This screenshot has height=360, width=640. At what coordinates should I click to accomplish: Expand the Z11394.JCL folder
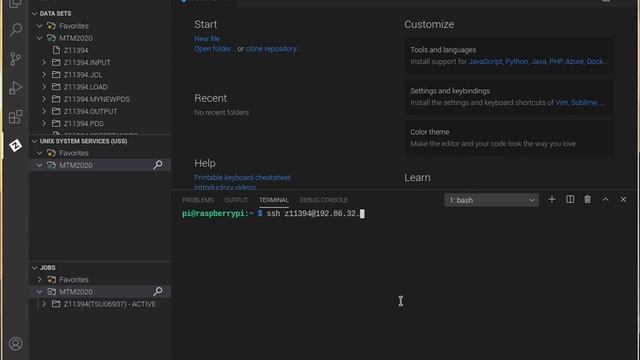[44, 75]
